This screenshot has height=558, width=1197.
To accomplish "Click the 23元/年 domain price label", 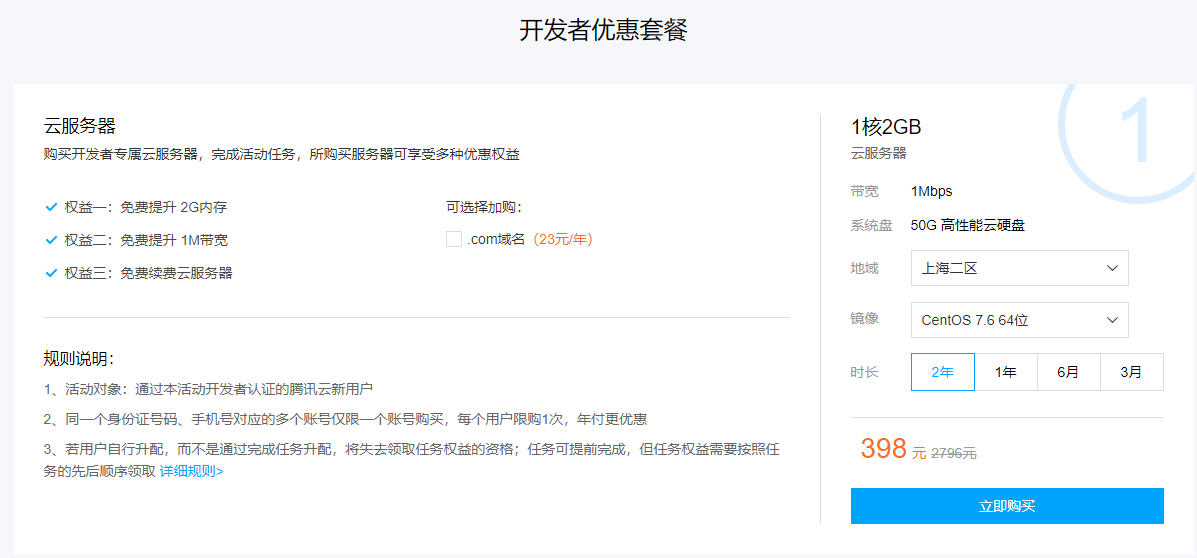I will click(x=563, y=239).
